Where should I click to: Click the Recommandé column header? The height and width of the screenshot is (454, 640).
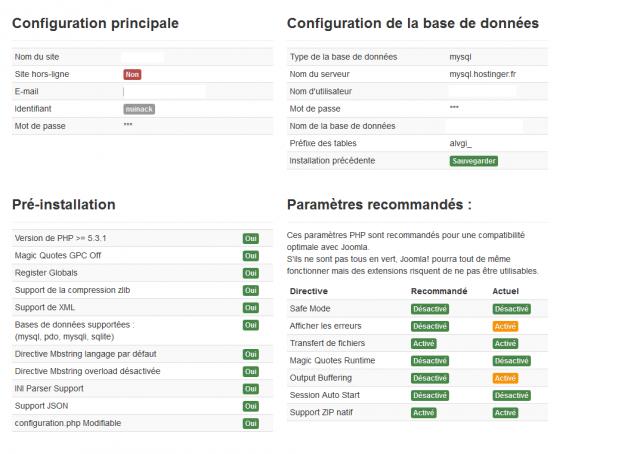point(439,291)
